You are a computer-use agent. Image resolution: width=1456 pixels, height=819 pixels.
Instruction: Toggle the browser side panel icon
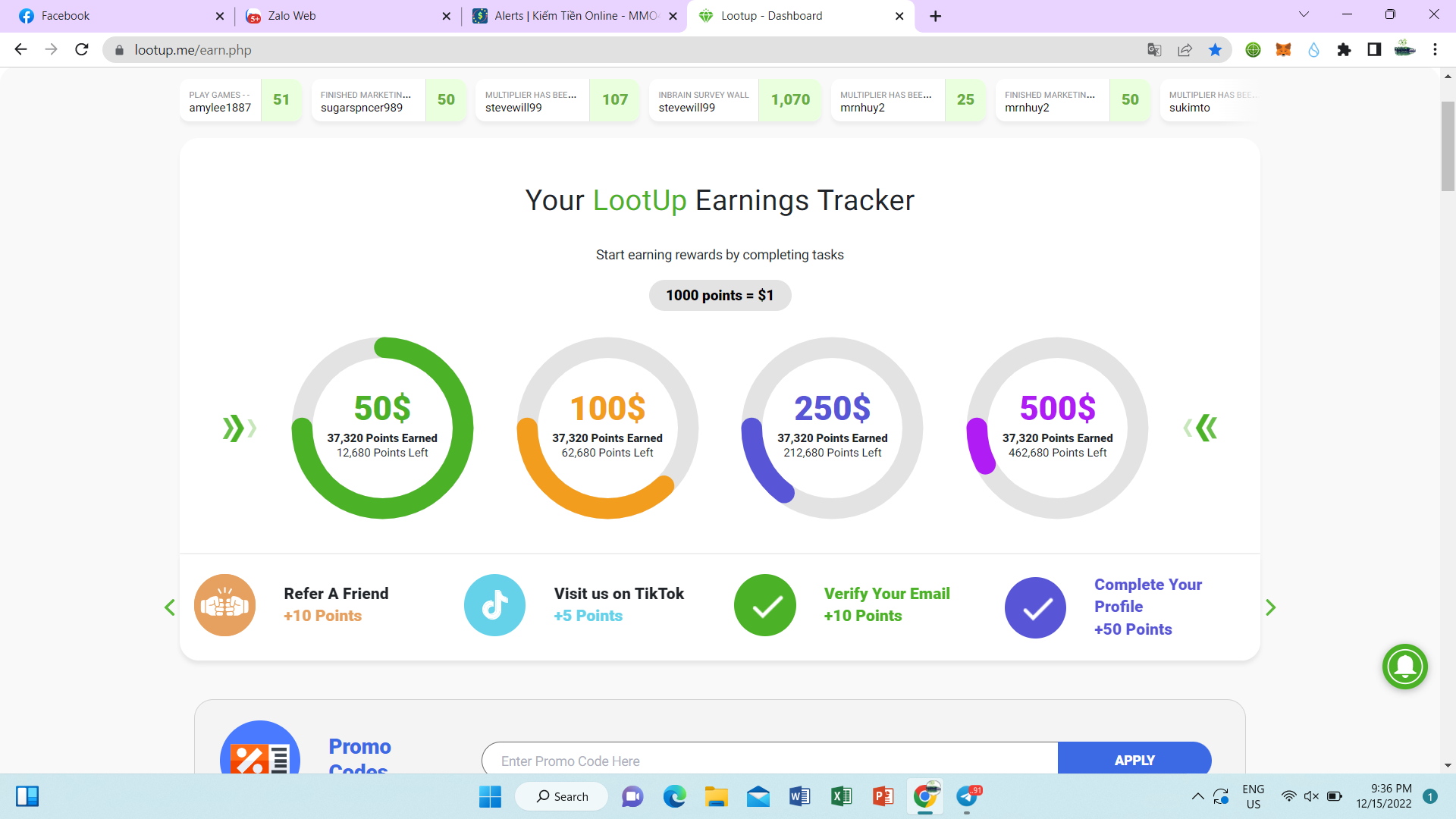1374,50
